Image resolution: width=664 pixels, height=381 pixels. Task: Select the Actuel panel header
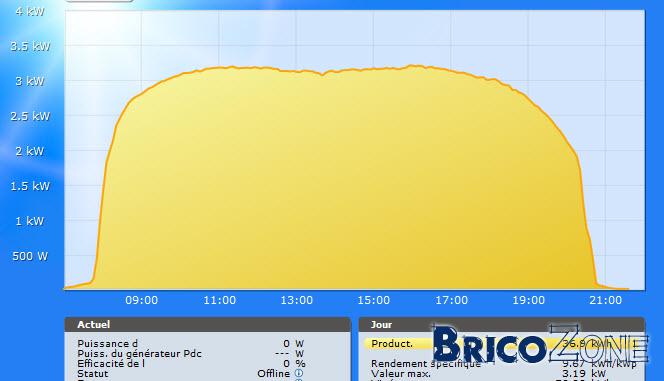click(208, 324)
